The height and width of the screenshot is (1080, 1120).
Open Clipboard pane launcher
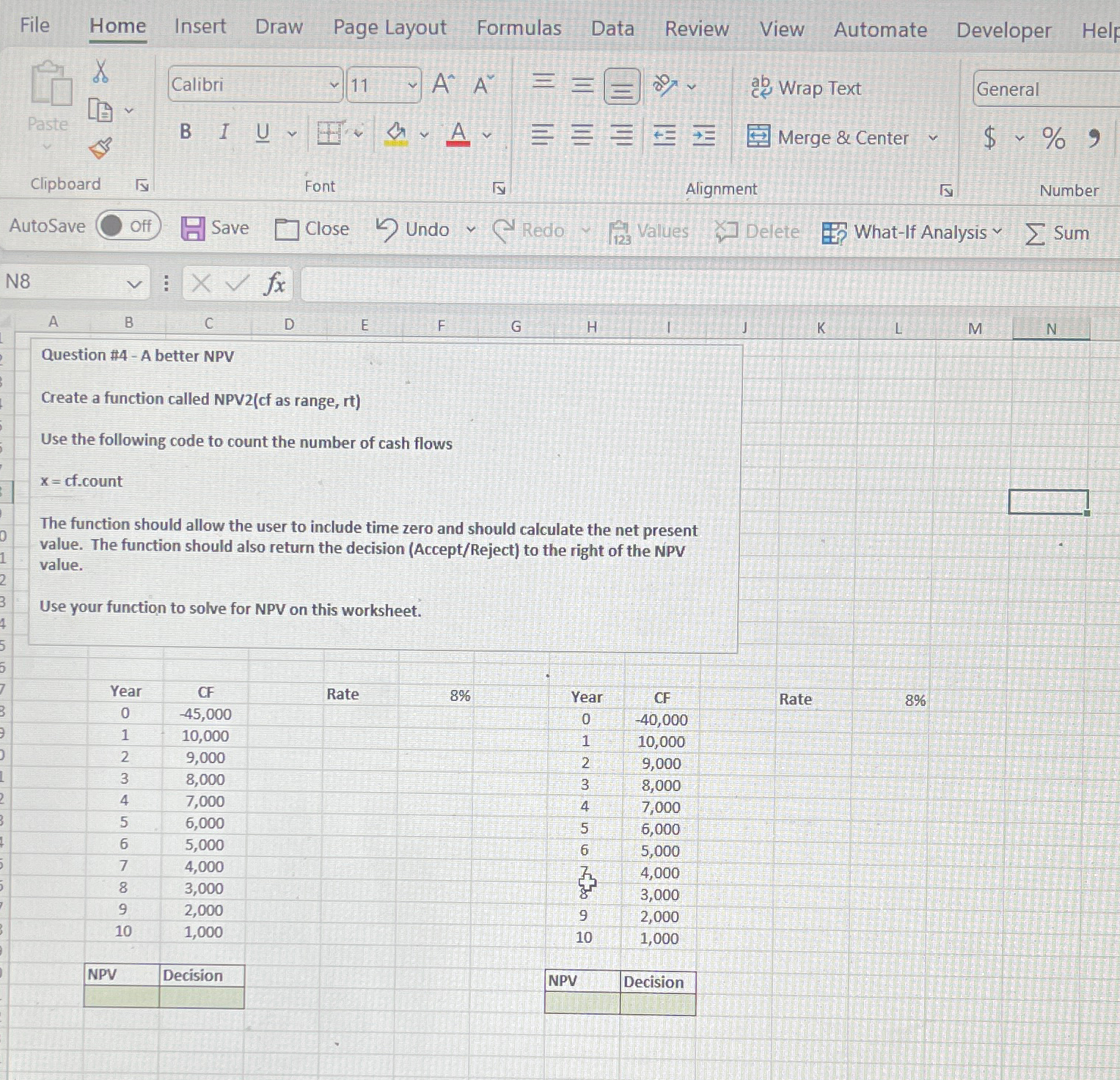pyautogui.click(x=142, y=185)
